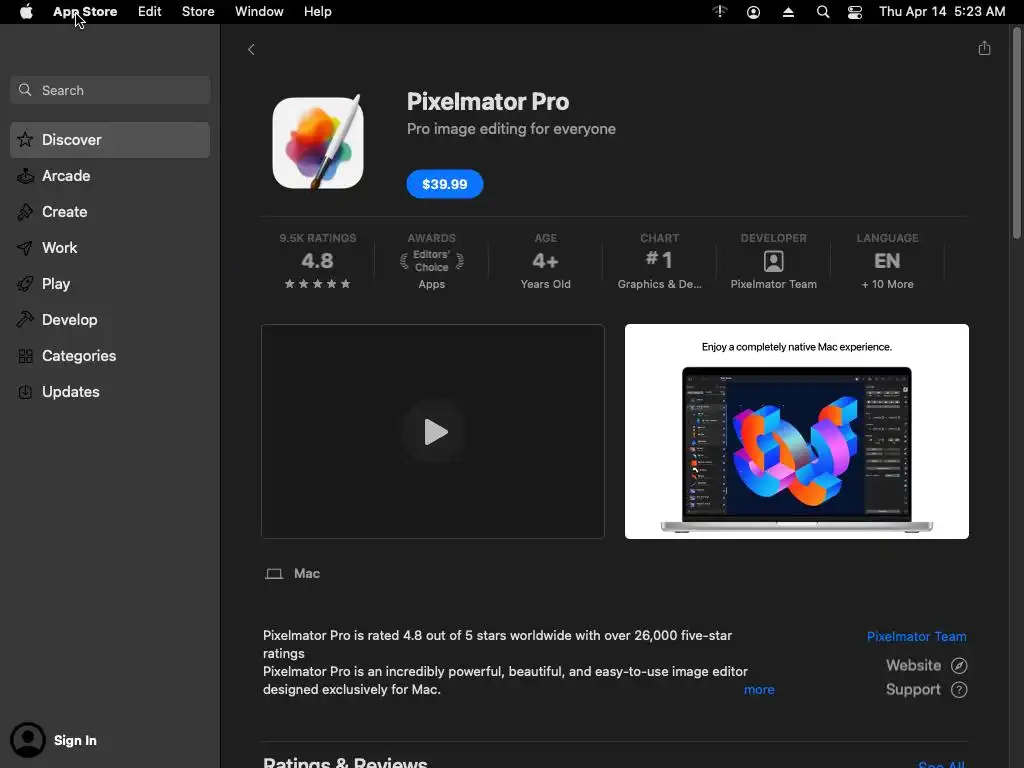This screenshot has width=1024, height=768.
Task: Click the Categories grid icon
Action: pos(25,356)
